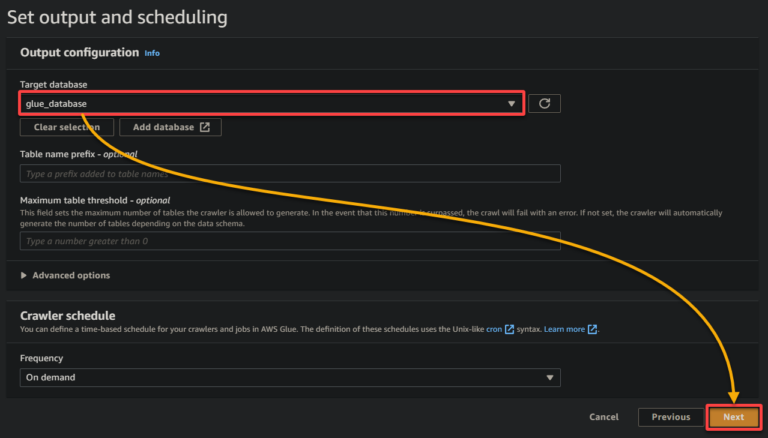Image resolution: width=768 pixels, height=438 pixels.
Task: Cancel the crawler setup
Action: coord(604,417)
